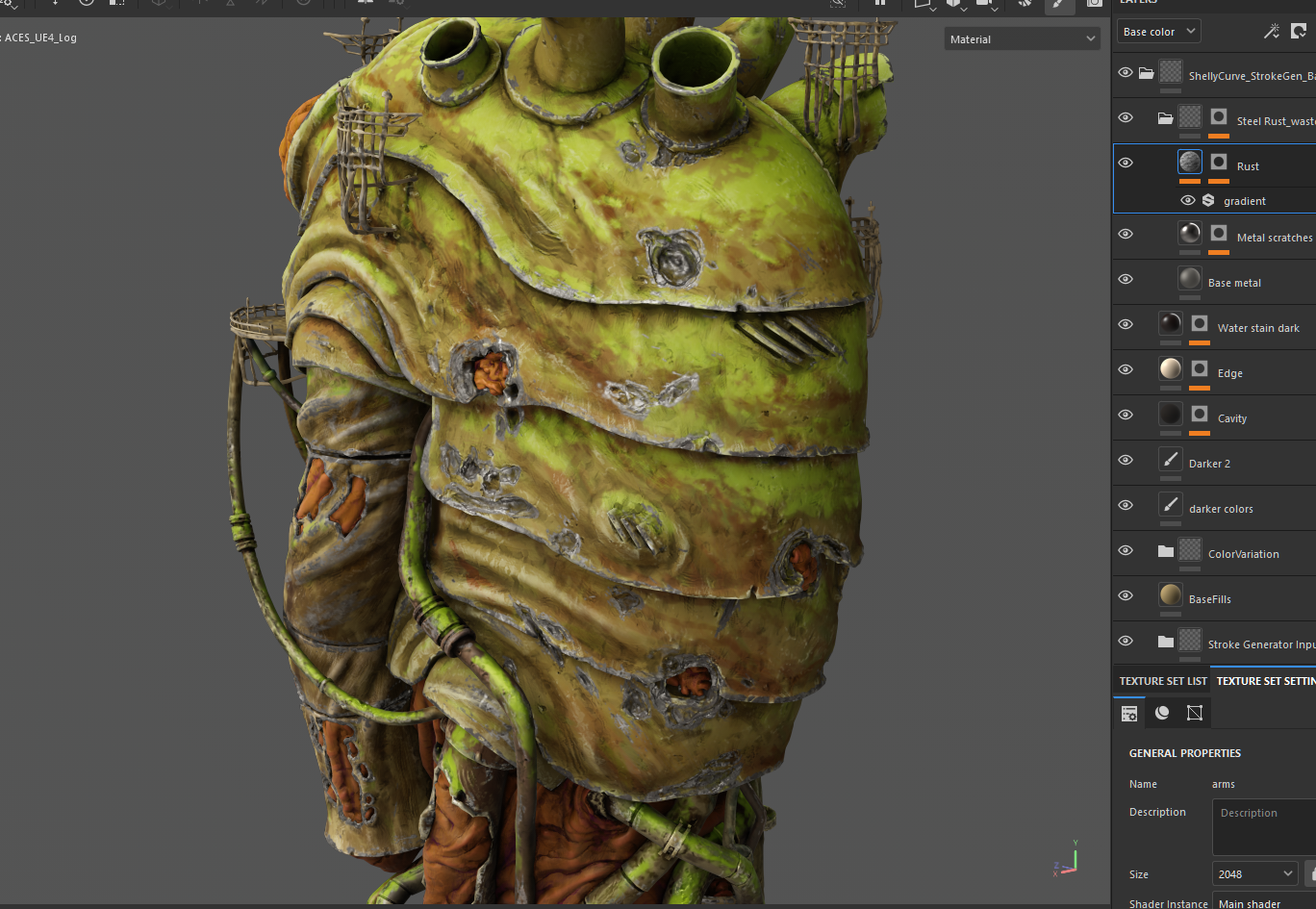Image resolution: width=1316 pixels, height=909 pixels.
Task: Open the Shader Instance Main shader dropdown
Action: tap(1264, 902)
